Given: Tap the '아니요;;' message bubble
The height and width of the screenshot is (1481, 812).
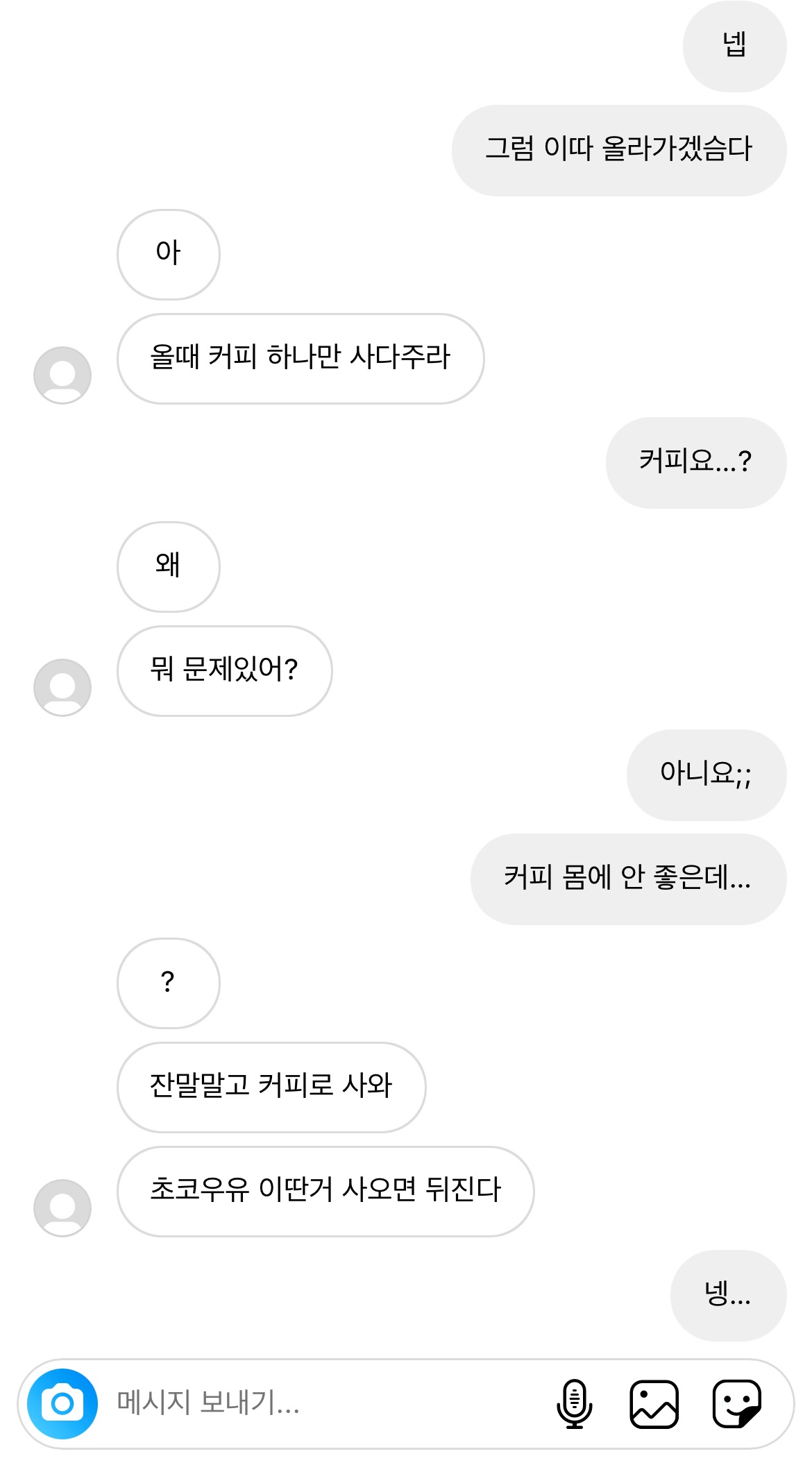Looking at the screenshot, I should coord(707,775).
